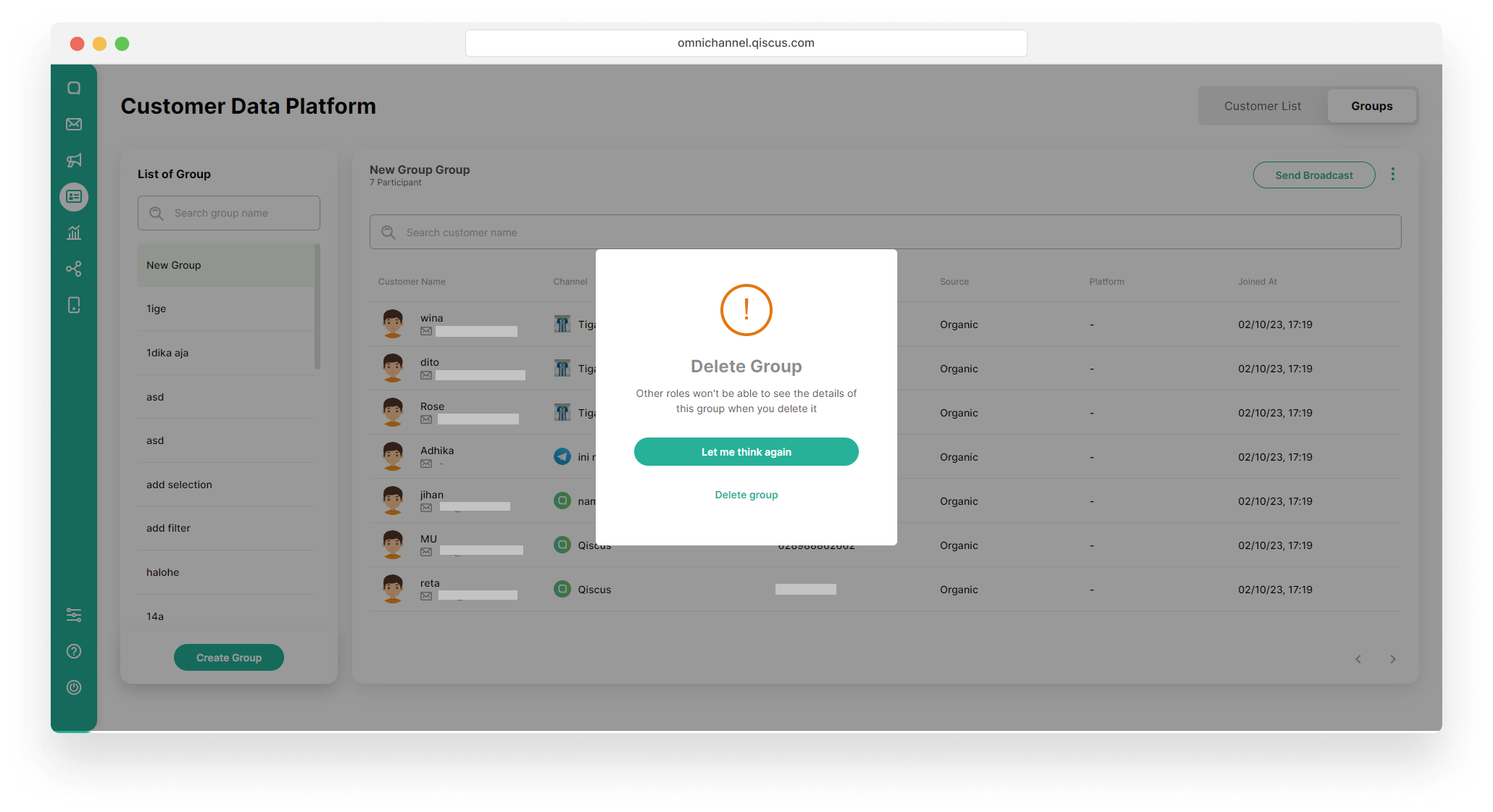Go to previous page with left chevron
This screenshot has height=812, width=1493.
1358,659
